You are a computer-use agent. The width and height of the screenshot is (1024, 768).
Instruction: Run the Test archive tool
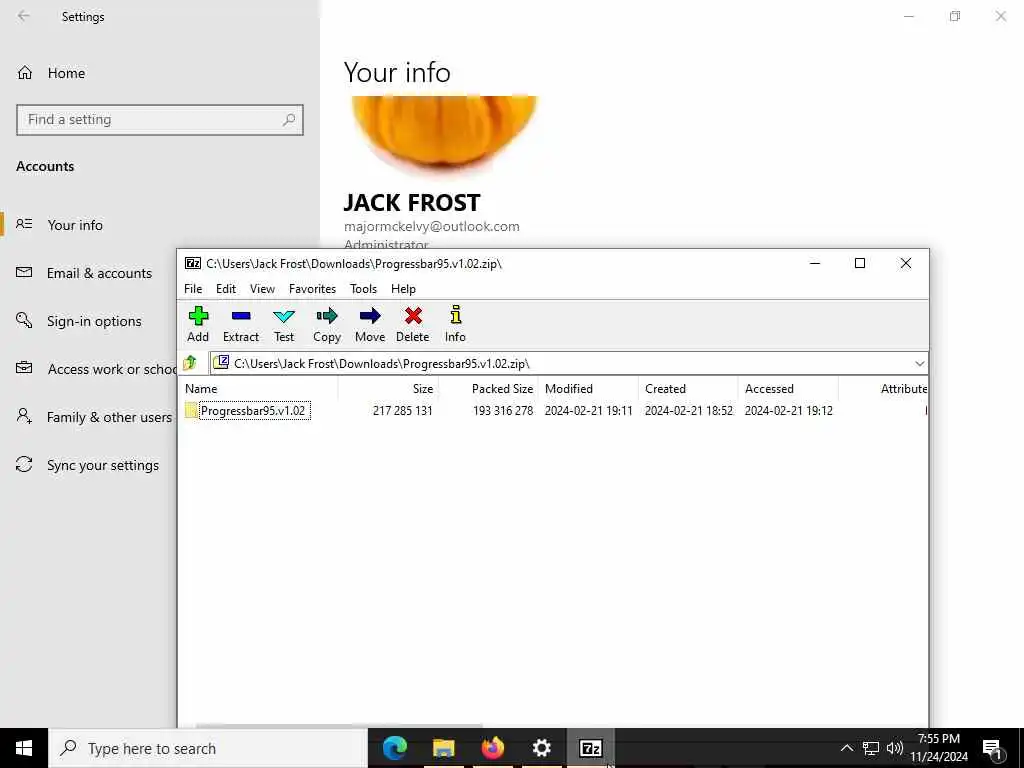(283, 325)
